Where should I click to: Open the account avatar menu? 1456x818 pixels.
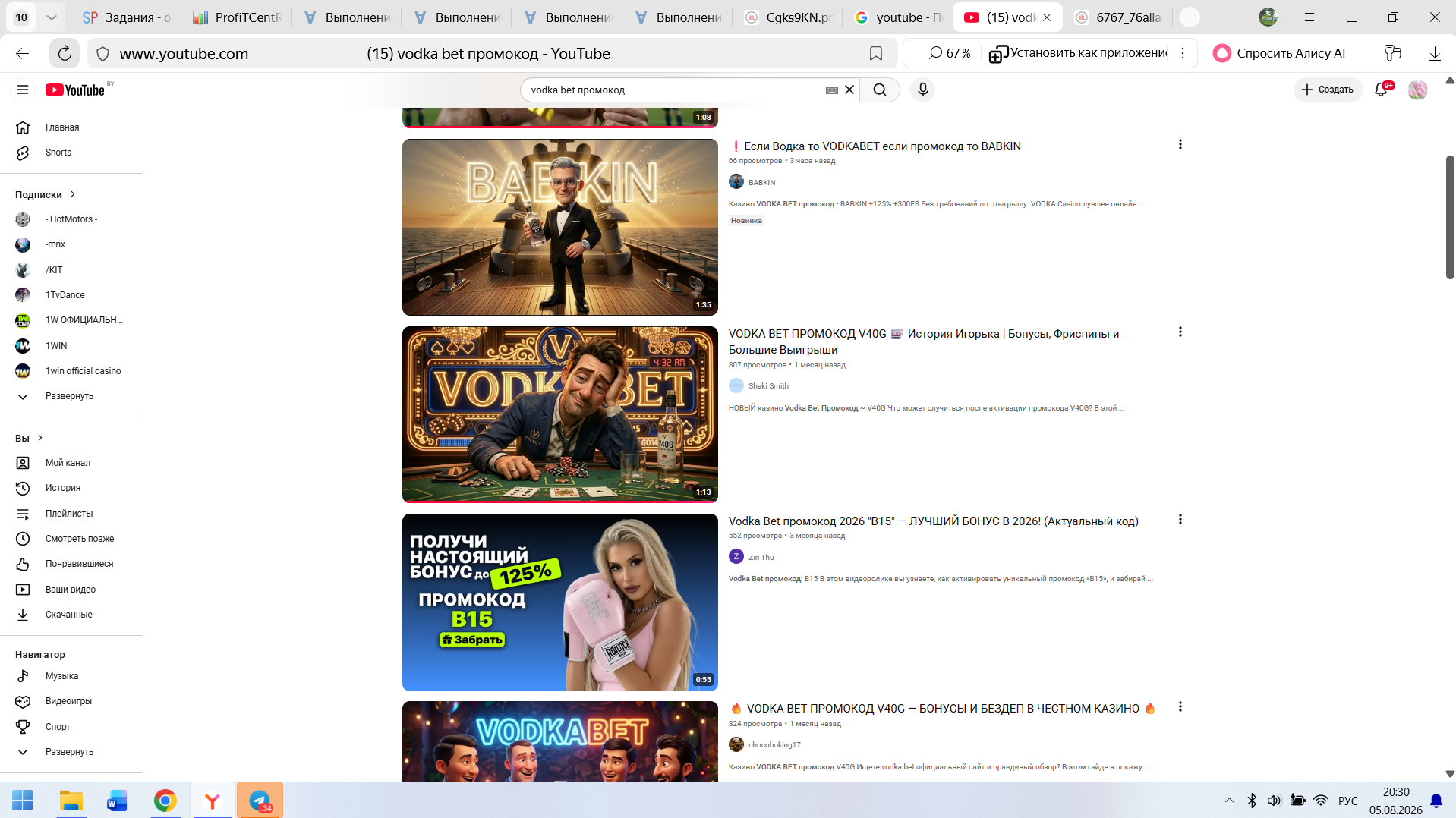[1417, 90]
